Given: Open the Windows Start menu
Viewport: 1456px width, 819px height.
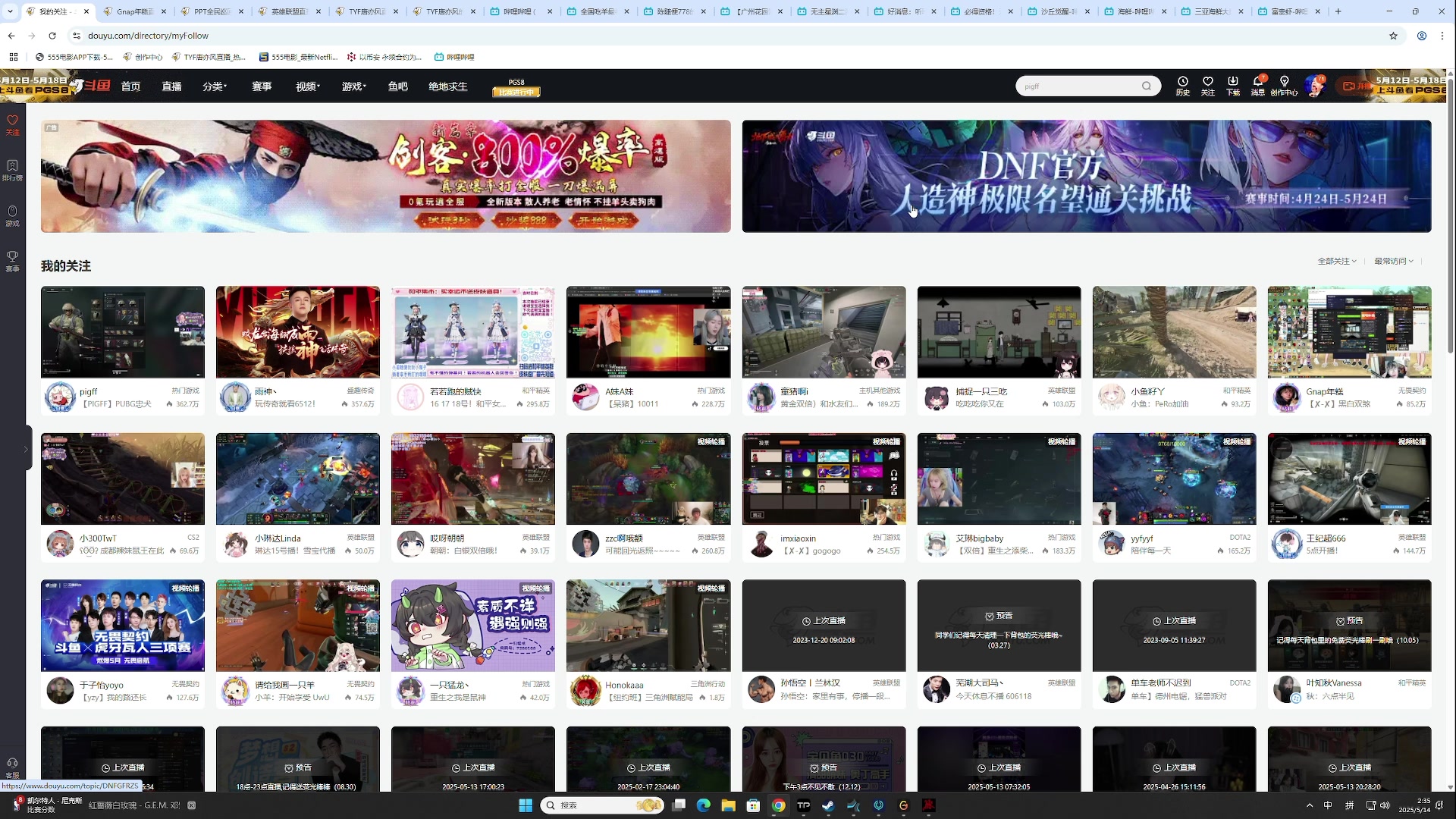Looking at the screenshot, I should point(526,805).
